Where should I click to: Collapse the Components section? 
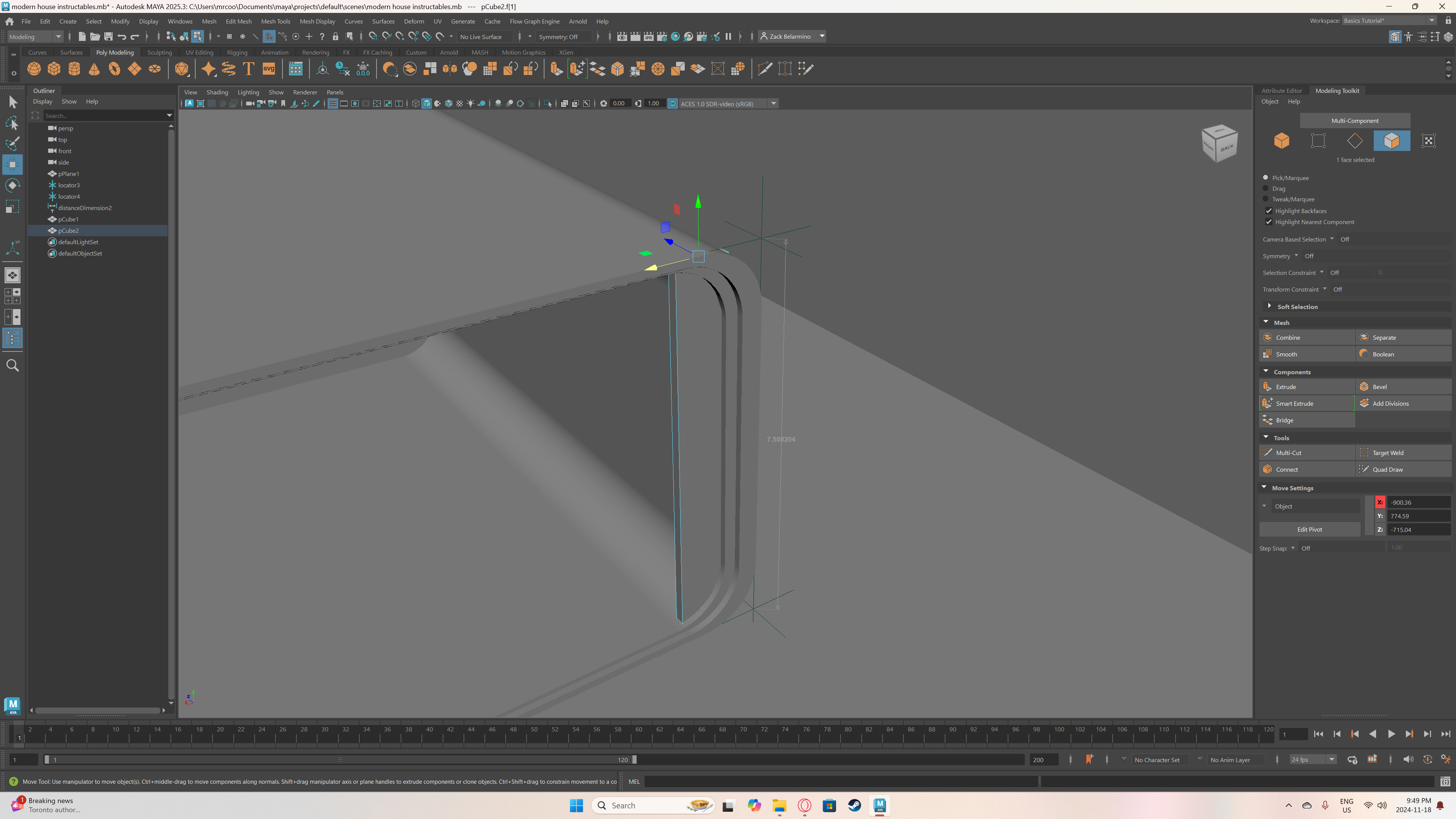tap(1266, 372)
